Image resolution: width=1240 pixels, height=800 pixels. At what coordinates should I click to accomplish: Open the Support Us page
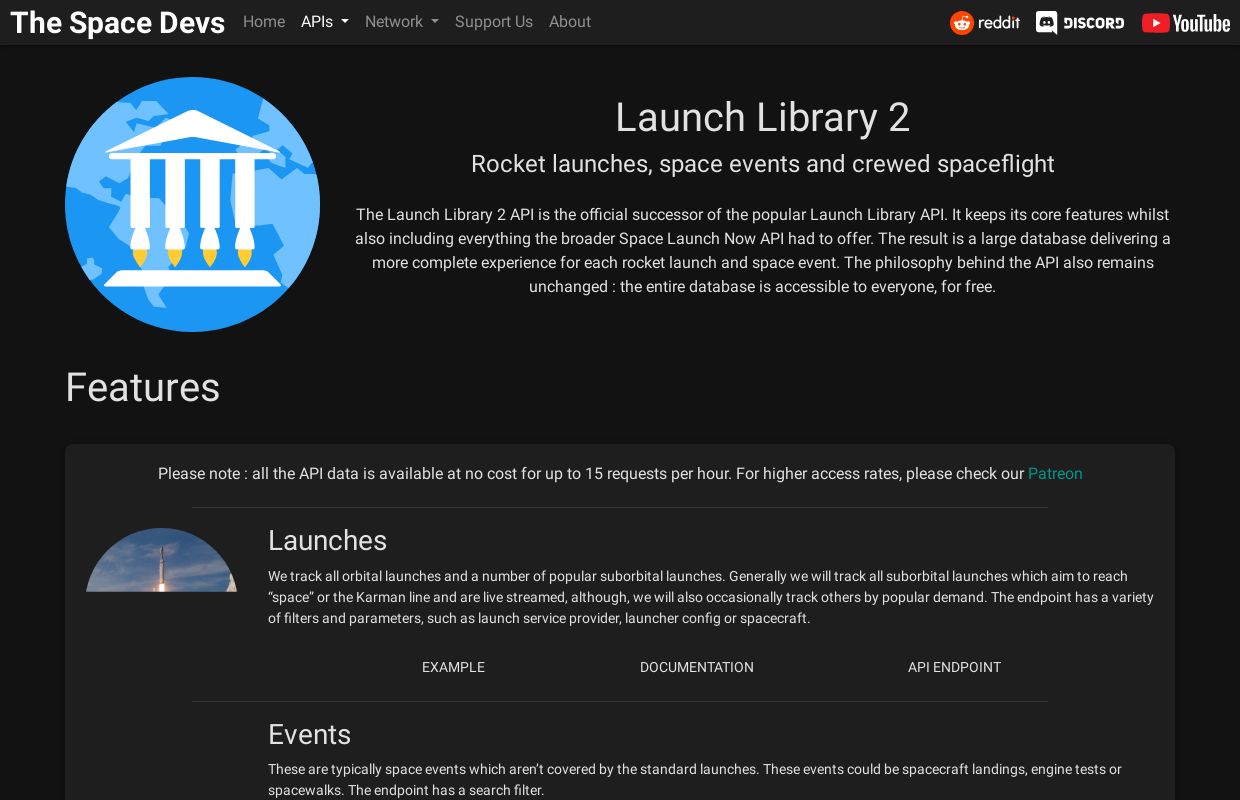[x=494, y=22]
